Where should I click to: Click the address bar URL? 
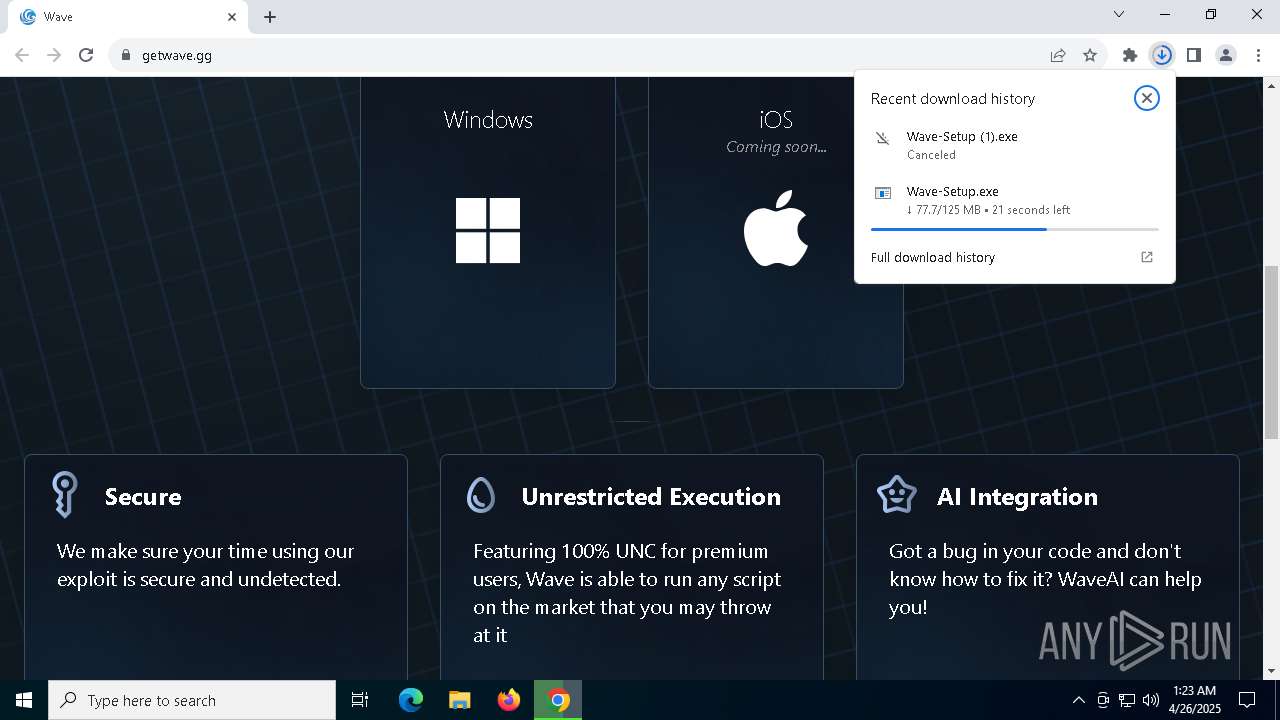click(x=177, y=55)
